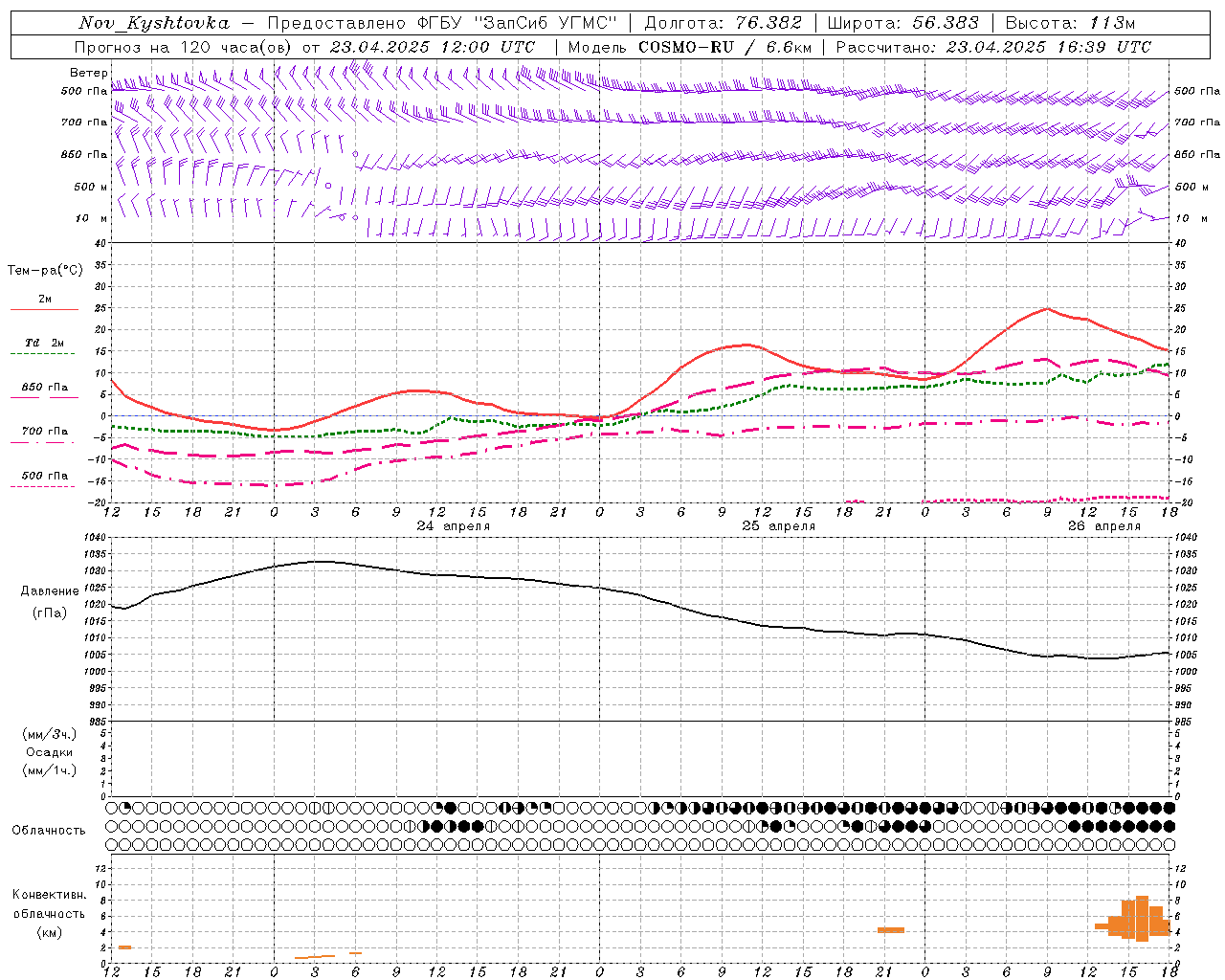Click the Td 2м dew point legend entry

(x=45, y=343)
